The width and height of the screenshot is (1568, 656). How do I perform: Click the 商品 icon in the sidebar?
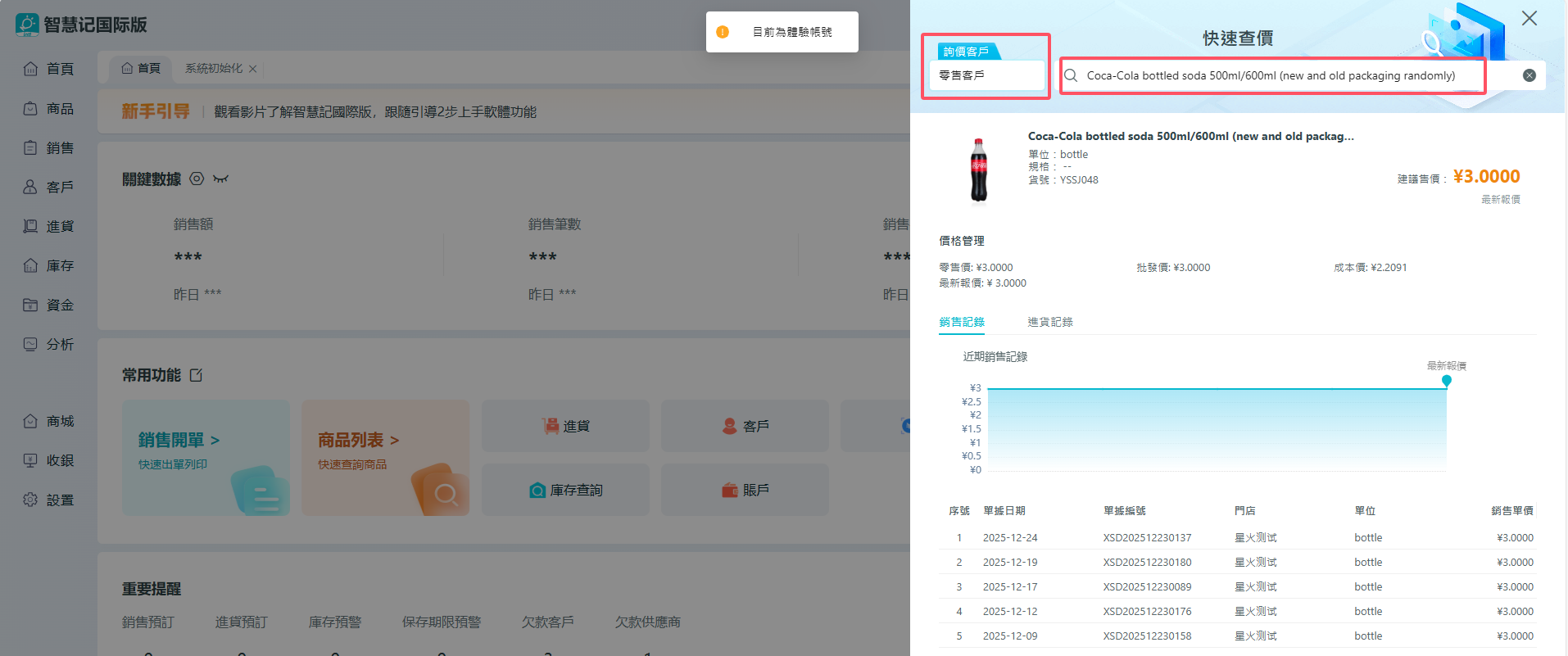coord(30,108)
